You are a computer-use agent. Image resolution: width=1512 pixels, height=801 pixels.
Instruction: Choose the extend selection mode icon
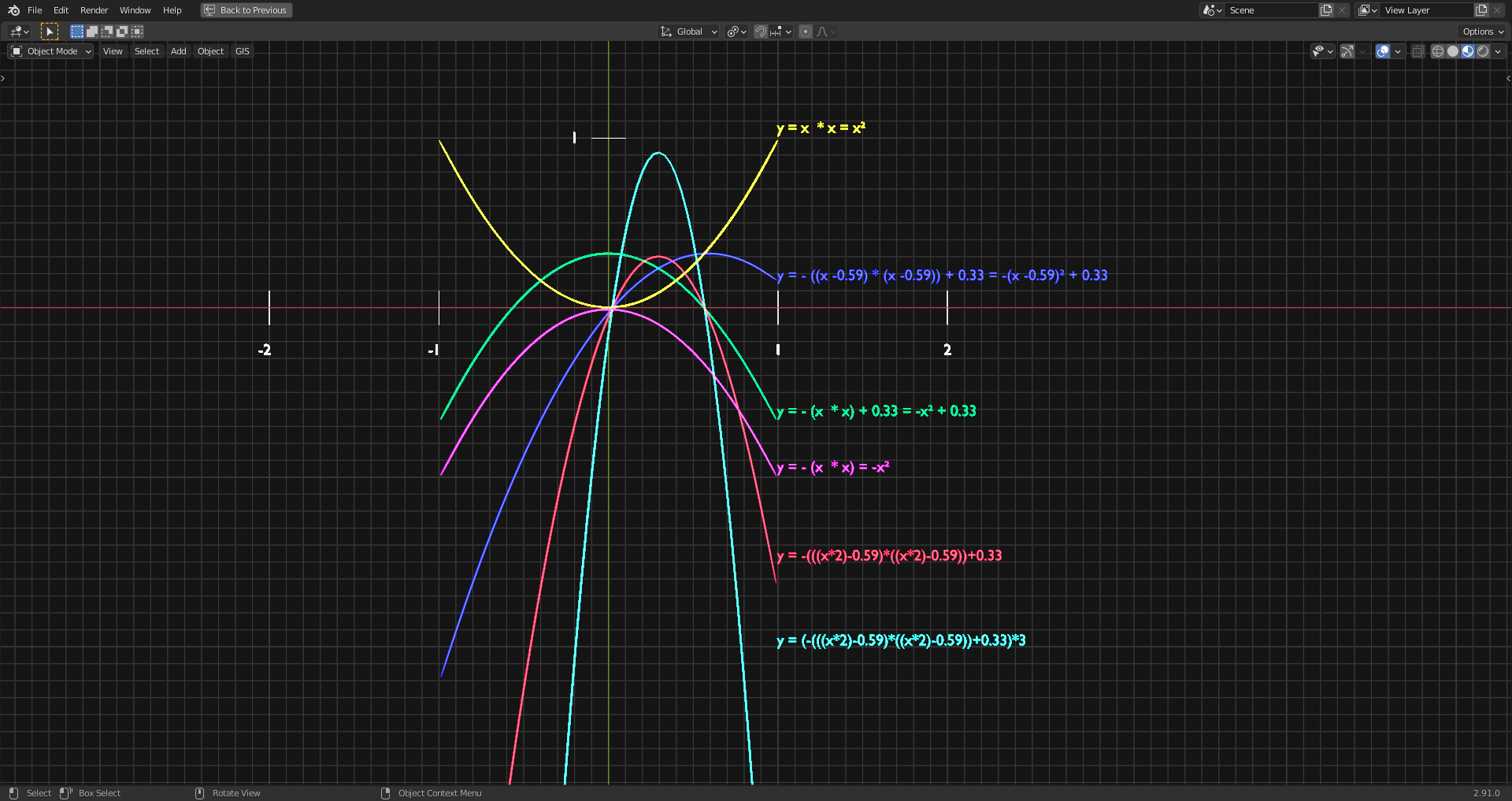click(92, 32)
